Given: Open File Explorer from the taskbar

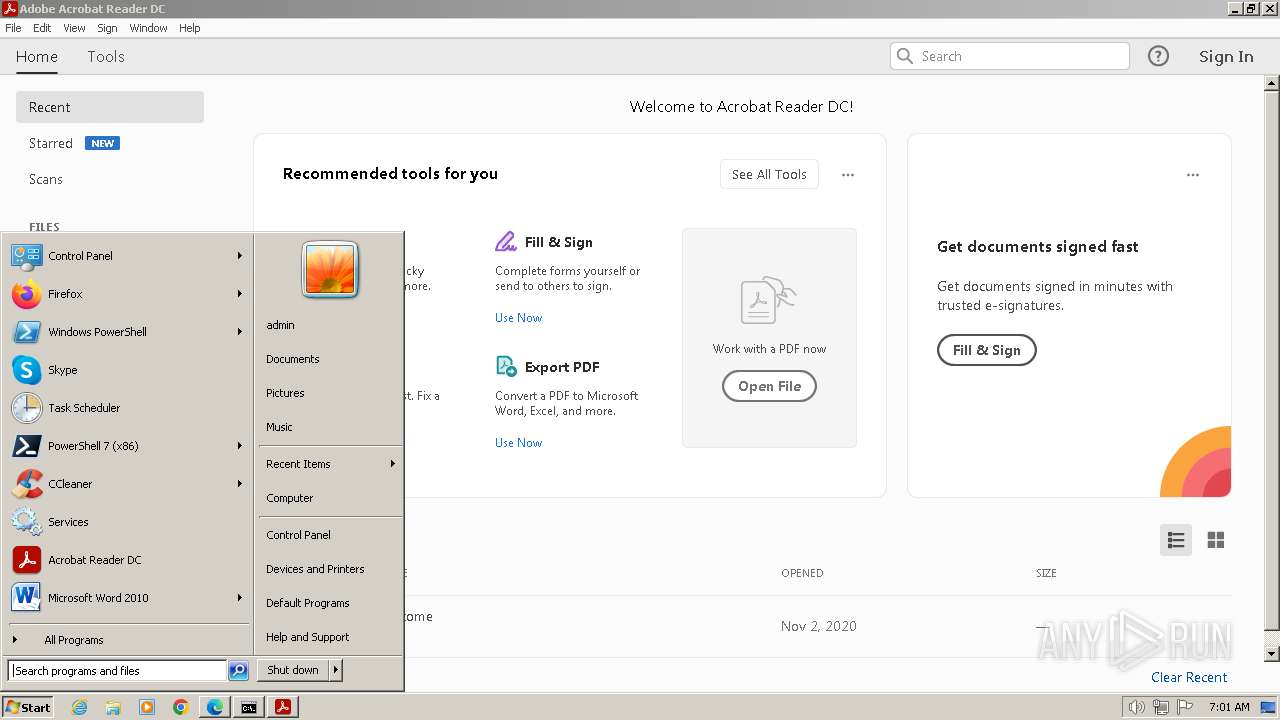Looking at the screenshot, I should coord(113,707).
